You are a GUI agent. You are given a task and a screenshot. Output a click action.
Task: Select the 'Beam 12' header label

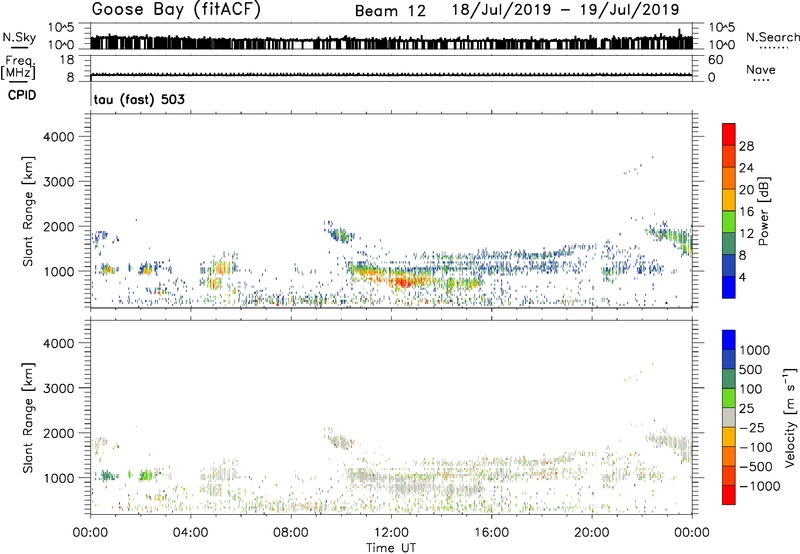click(390, 11)
